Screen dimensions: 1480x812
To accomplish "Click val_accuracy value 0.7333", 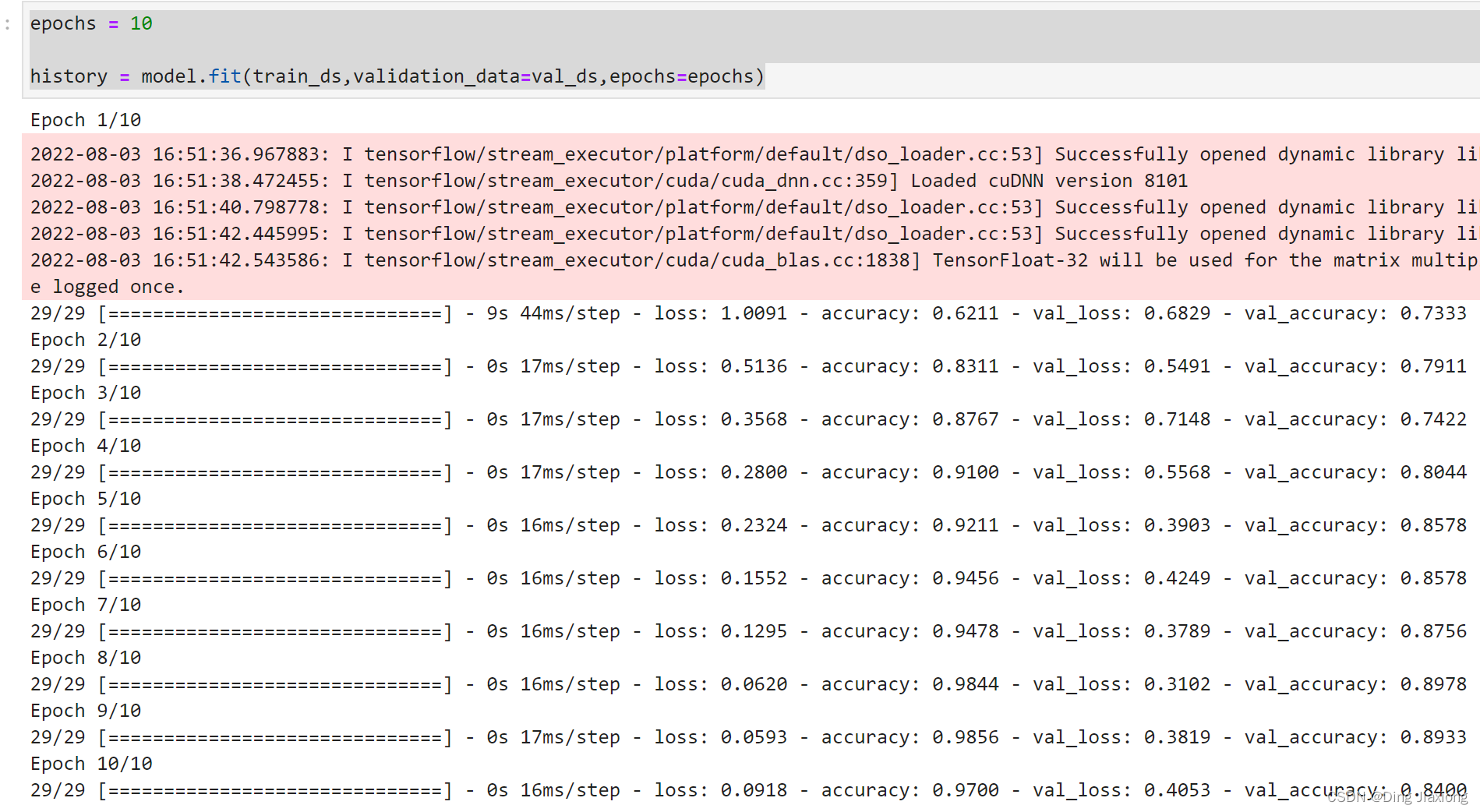I will click(1433, 313).
